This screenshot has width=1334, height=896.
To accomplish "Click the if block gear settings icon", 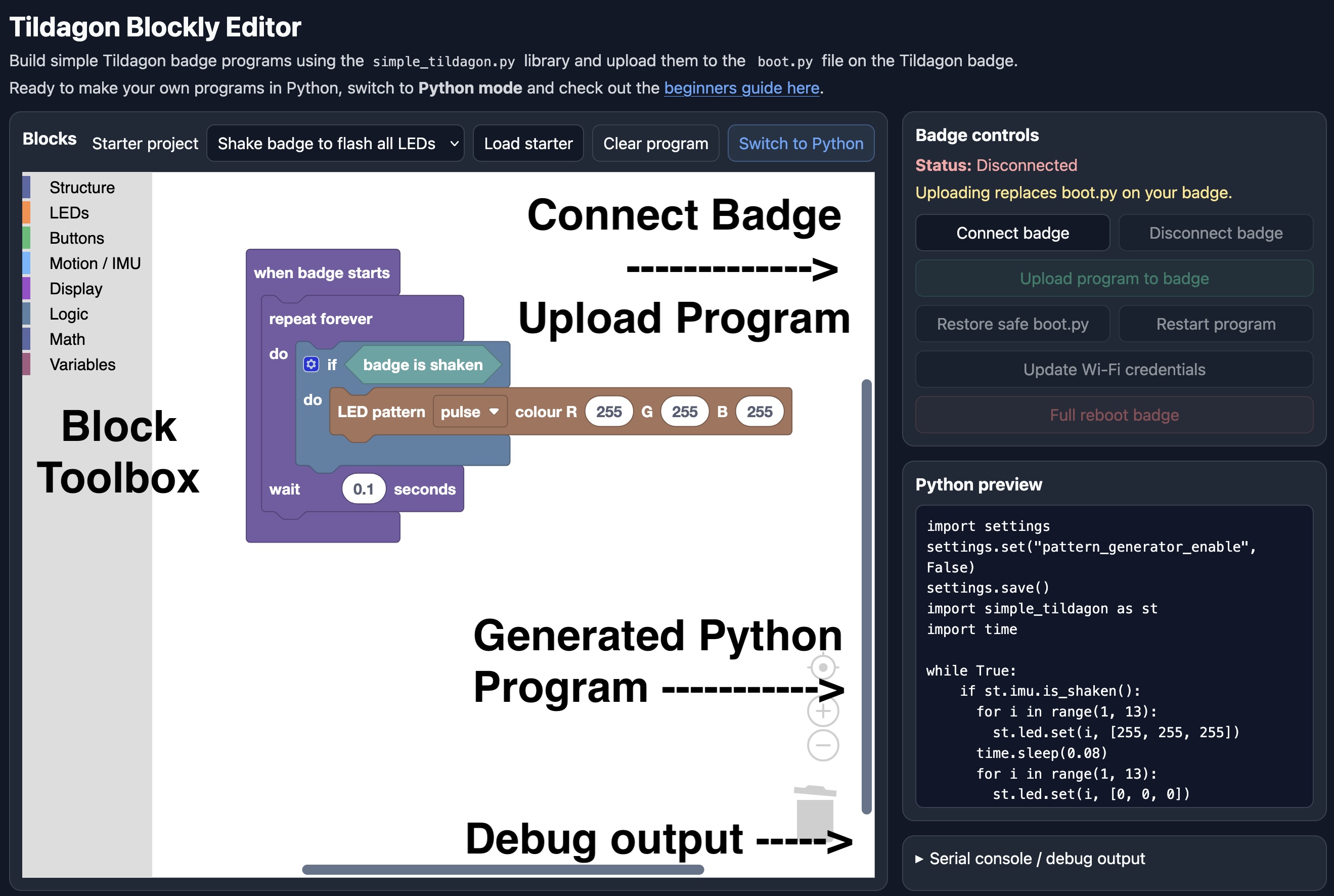I will (311, 364).
